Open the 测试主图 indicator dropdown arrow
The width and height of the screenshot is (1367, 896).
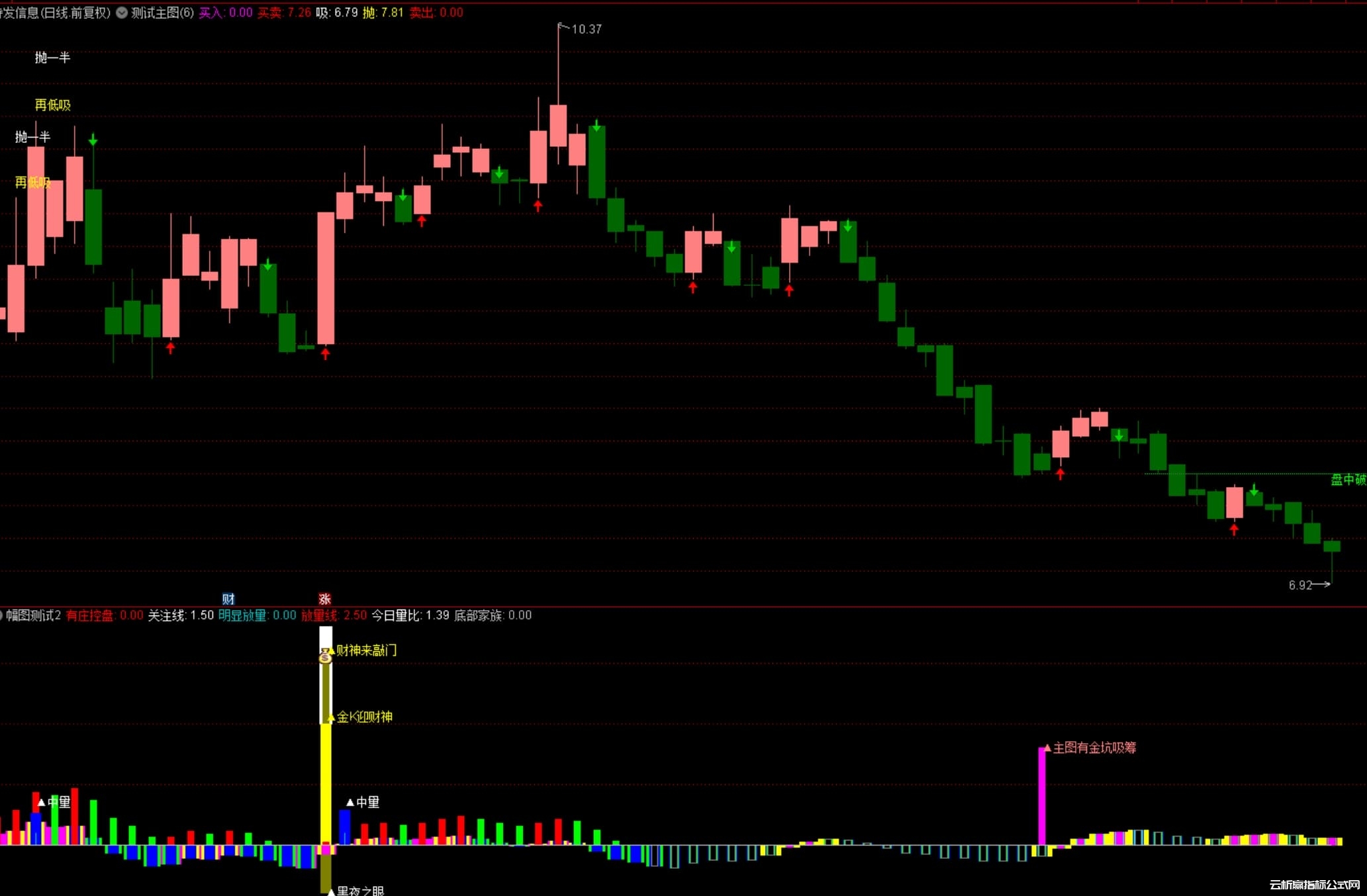coord(122,13)
